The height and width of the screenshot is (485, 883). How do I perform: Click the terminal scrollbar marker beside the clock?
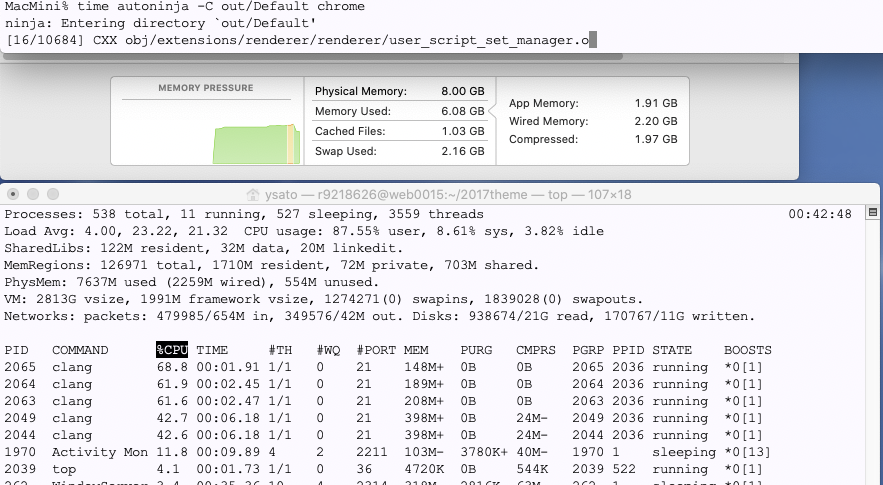pyautogui.click(x=872, y=213)
